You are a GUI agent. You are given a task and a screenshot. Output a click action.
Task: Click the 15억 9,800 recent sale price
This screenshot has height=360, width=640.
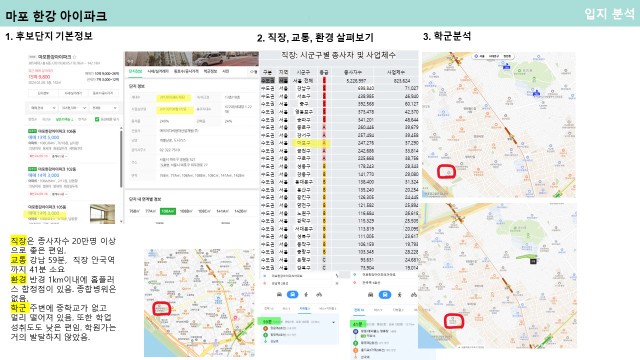[x=39, y=77]
